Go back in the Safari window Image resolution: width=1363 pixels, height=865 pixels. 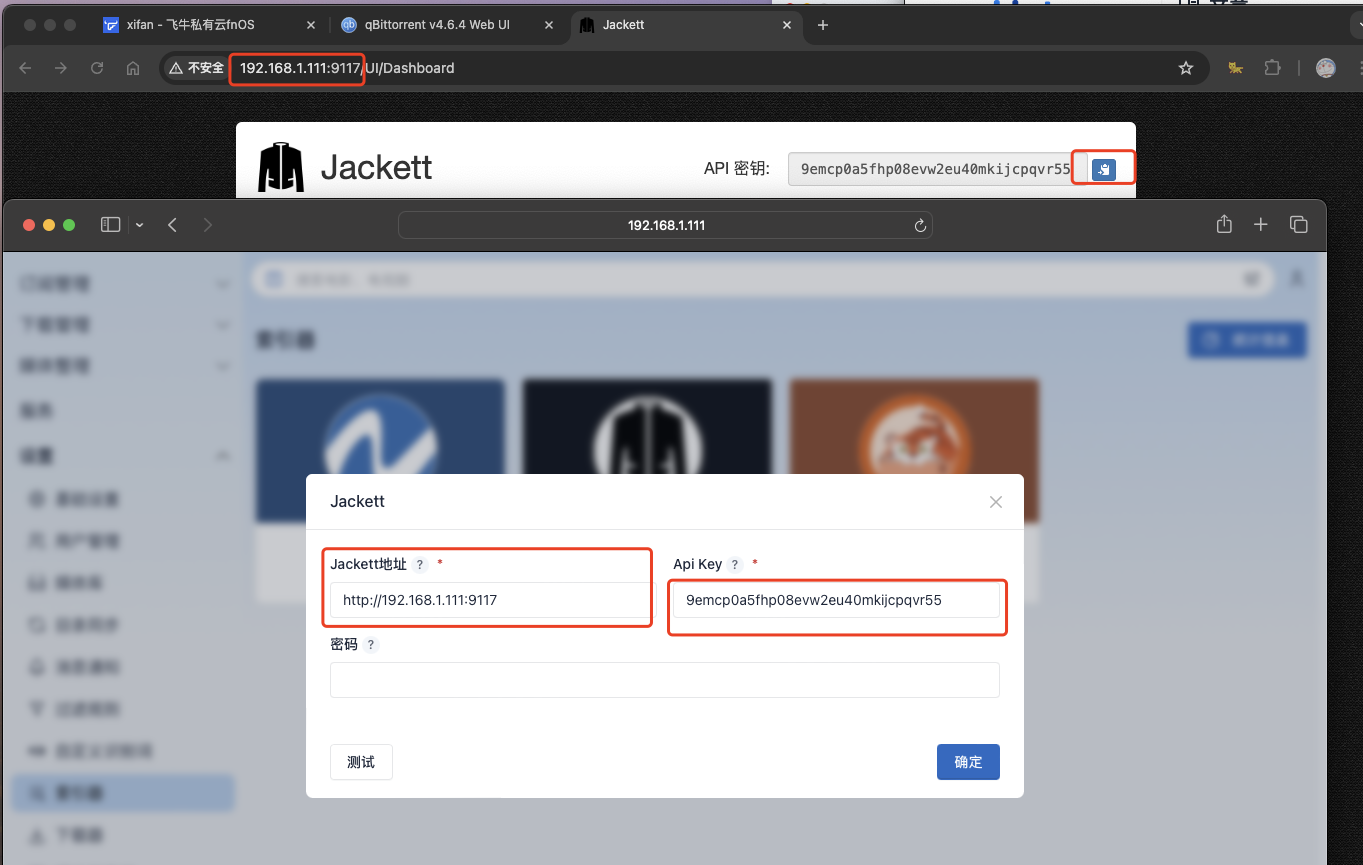(172, 225)
